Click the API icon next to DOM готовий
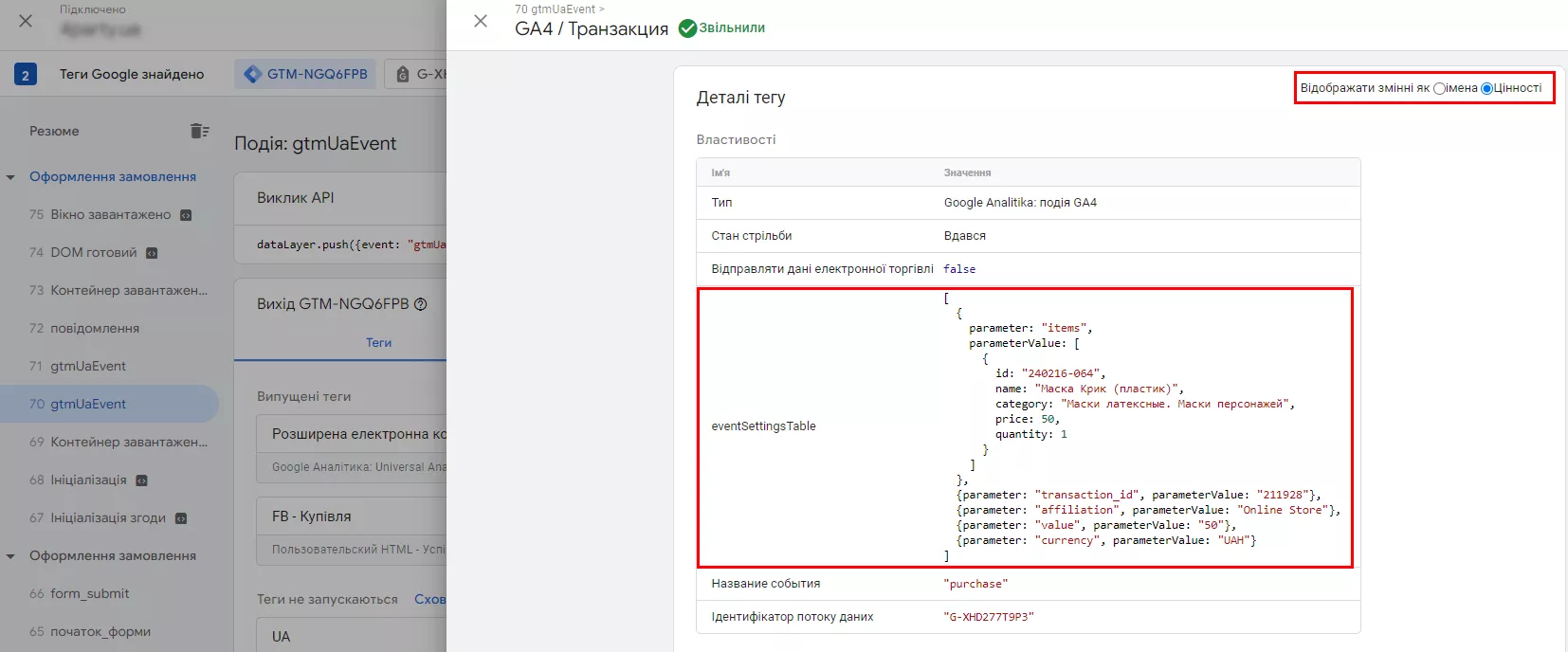Viewport: 1568px width, 652px height. pos(152,253)
